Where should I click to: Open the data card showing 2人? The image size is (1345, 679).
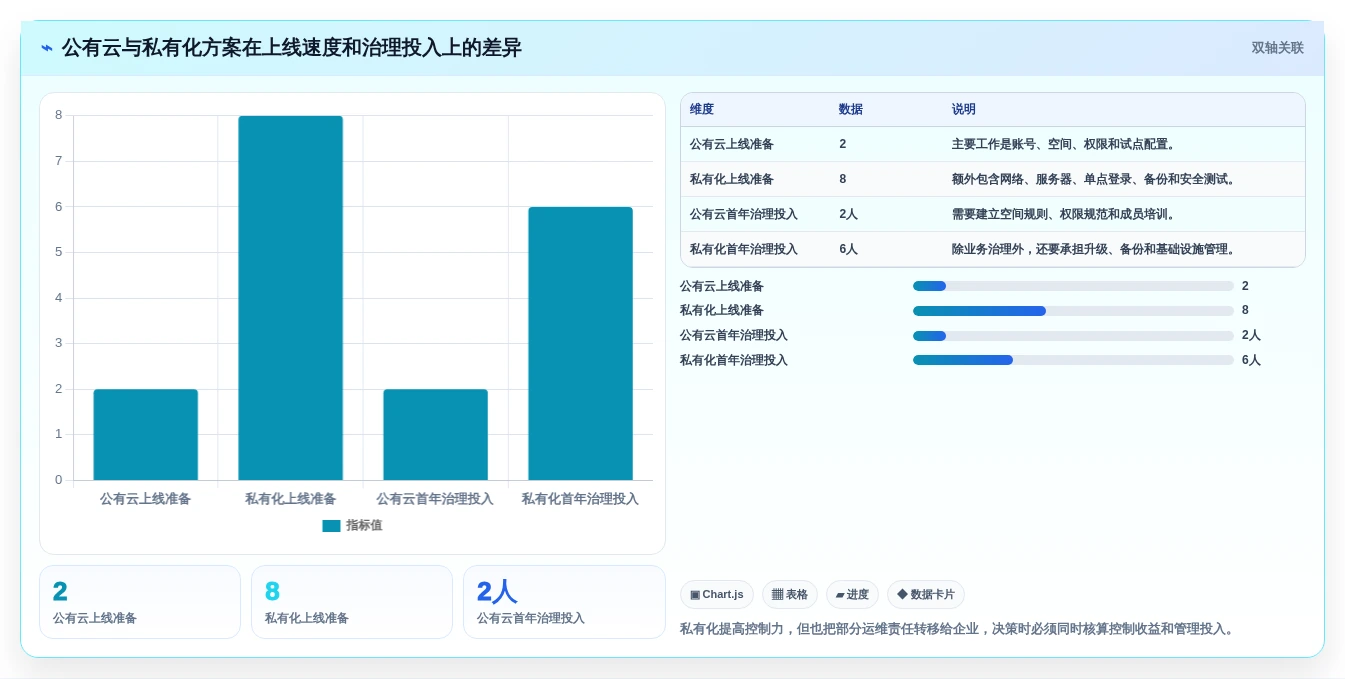pos(564,602)
